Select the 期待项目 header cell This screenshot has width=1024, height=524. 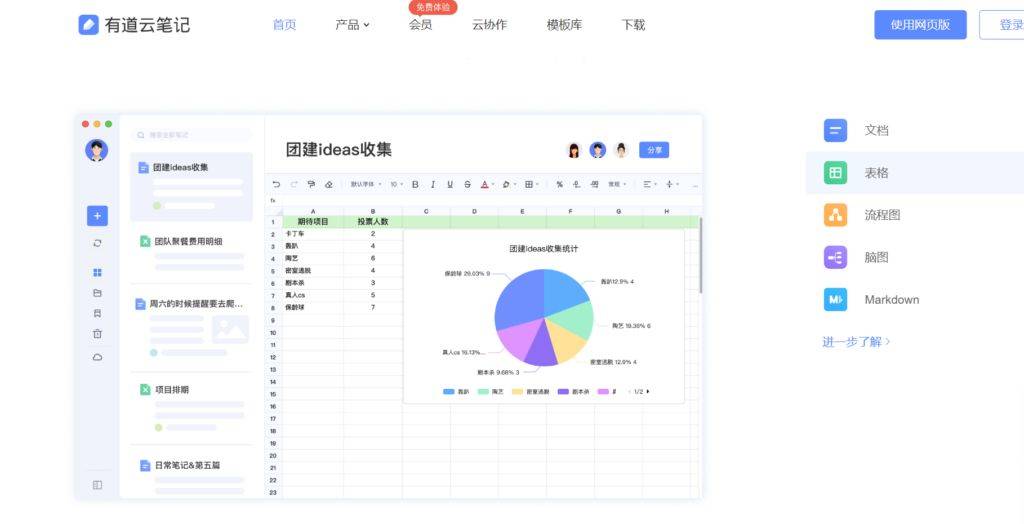click(x=313, y=222)
